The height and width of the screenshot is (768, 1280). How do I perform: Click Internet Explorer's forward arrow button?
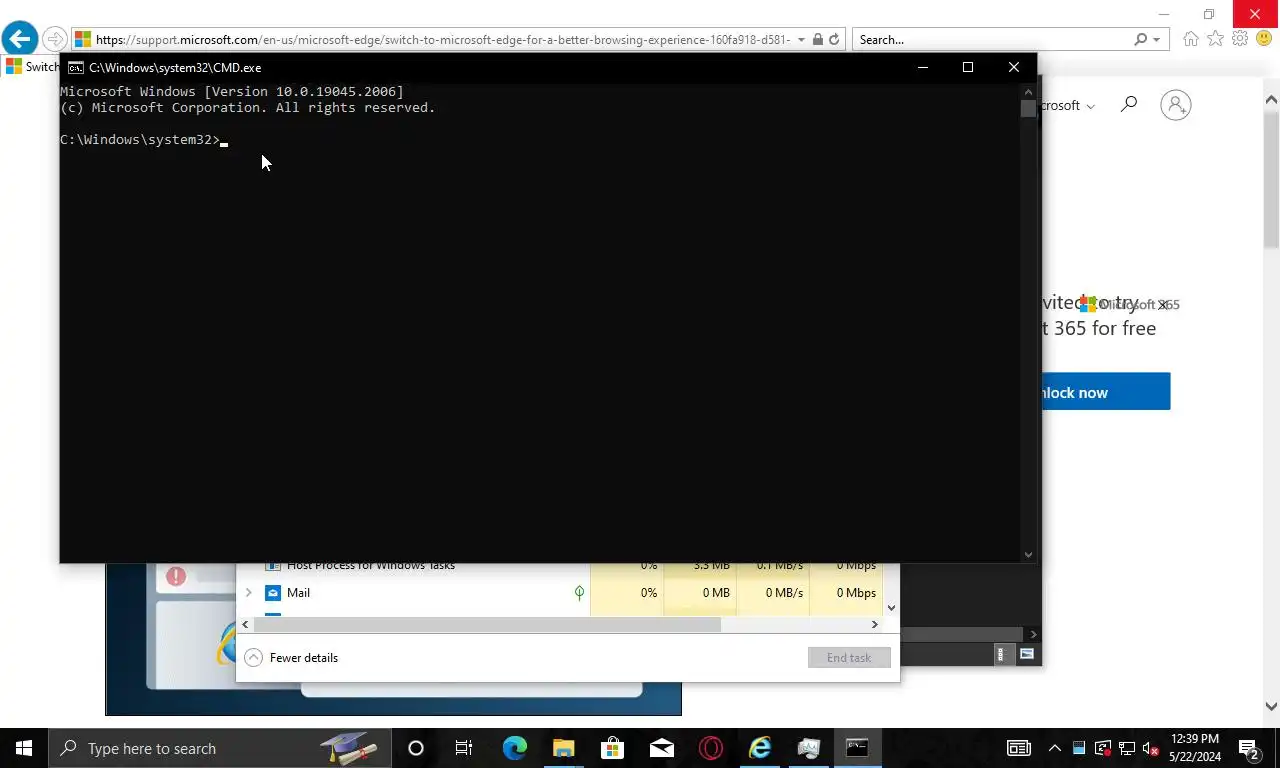[x=55, y=40]
